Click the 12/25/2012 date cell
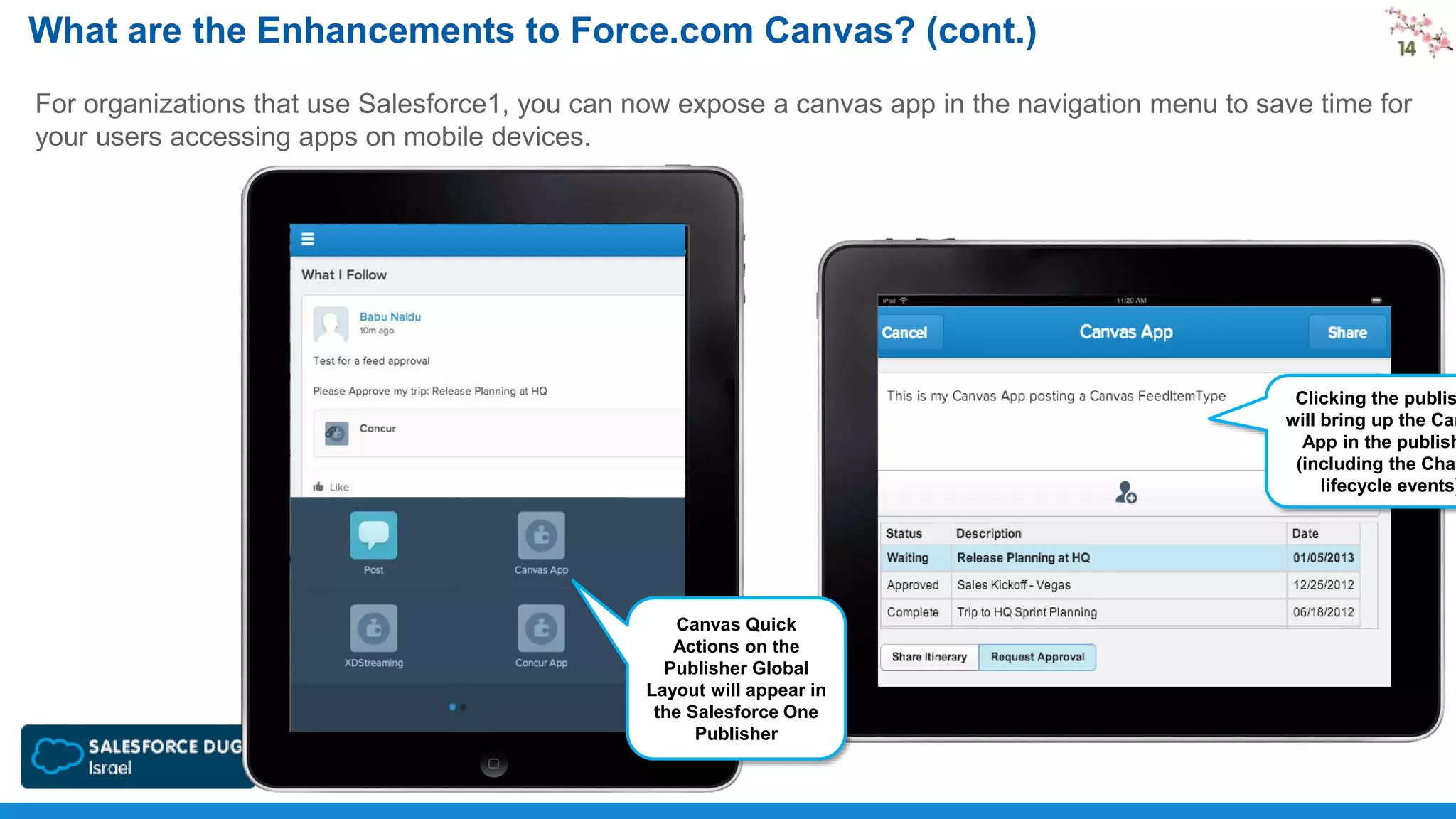This screenshot has width=1456, height=819. [x=1323, y=585]
